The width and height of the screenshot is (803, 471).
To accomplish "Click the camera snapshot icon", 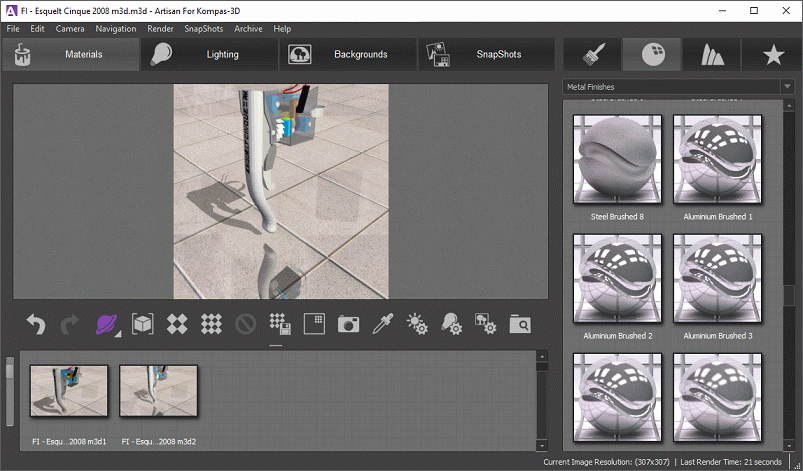I will point(348,324).
